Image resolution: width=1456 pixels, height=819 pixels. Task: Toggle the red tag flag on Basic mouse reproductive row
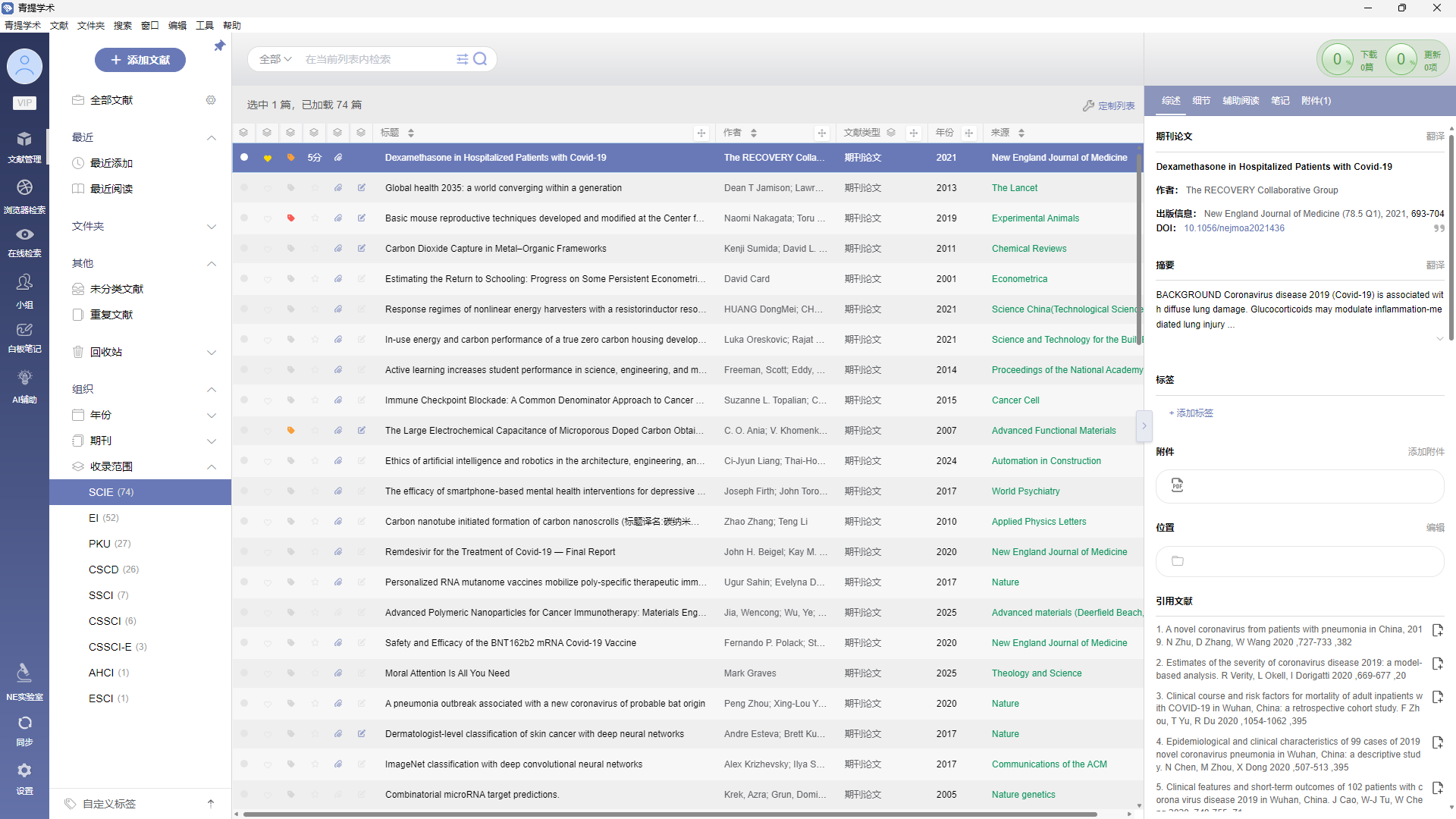coord(291,218)
